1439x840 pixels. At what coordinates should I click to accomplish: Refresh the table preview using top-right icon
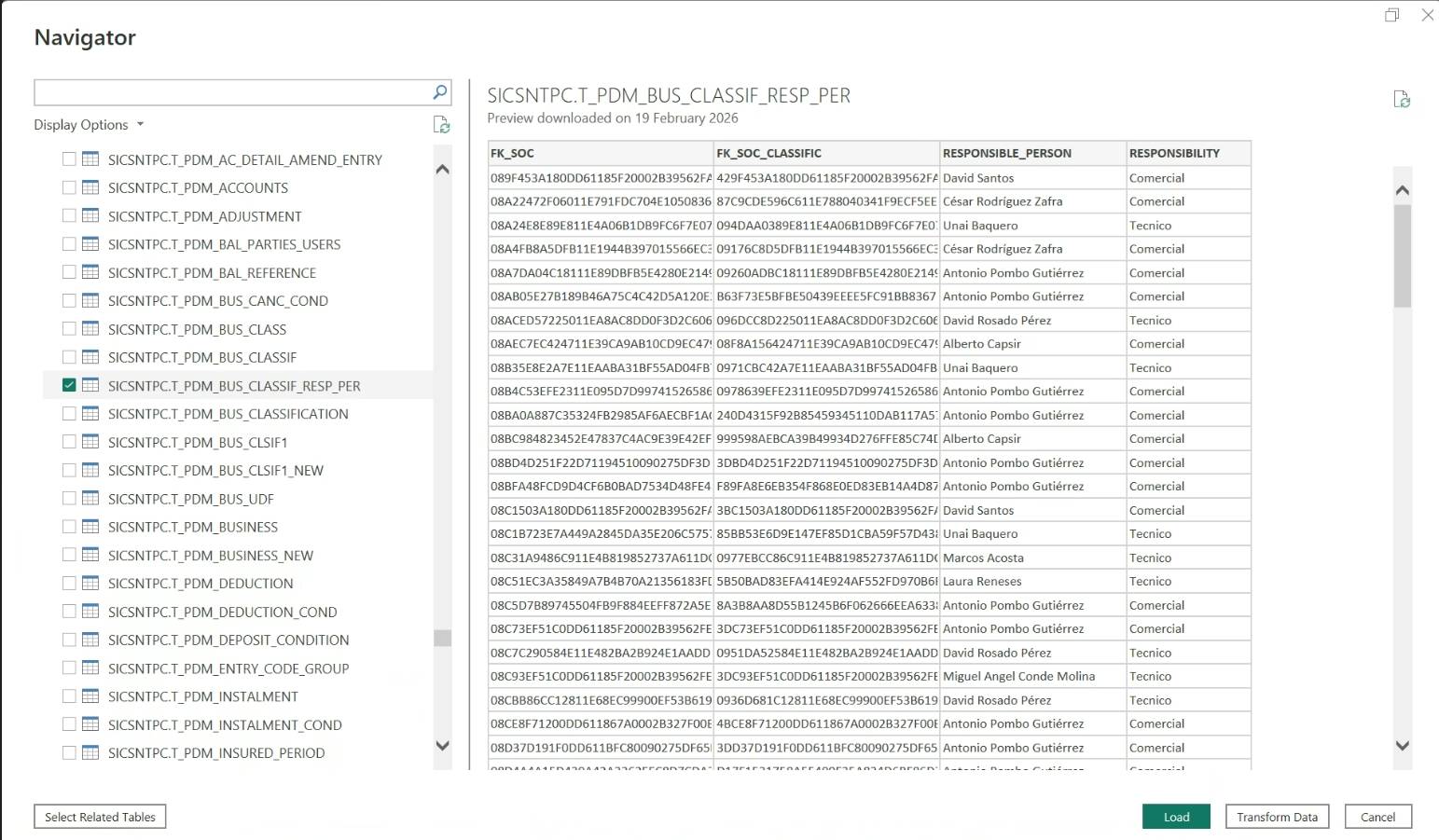click(x=1401, y=100)
